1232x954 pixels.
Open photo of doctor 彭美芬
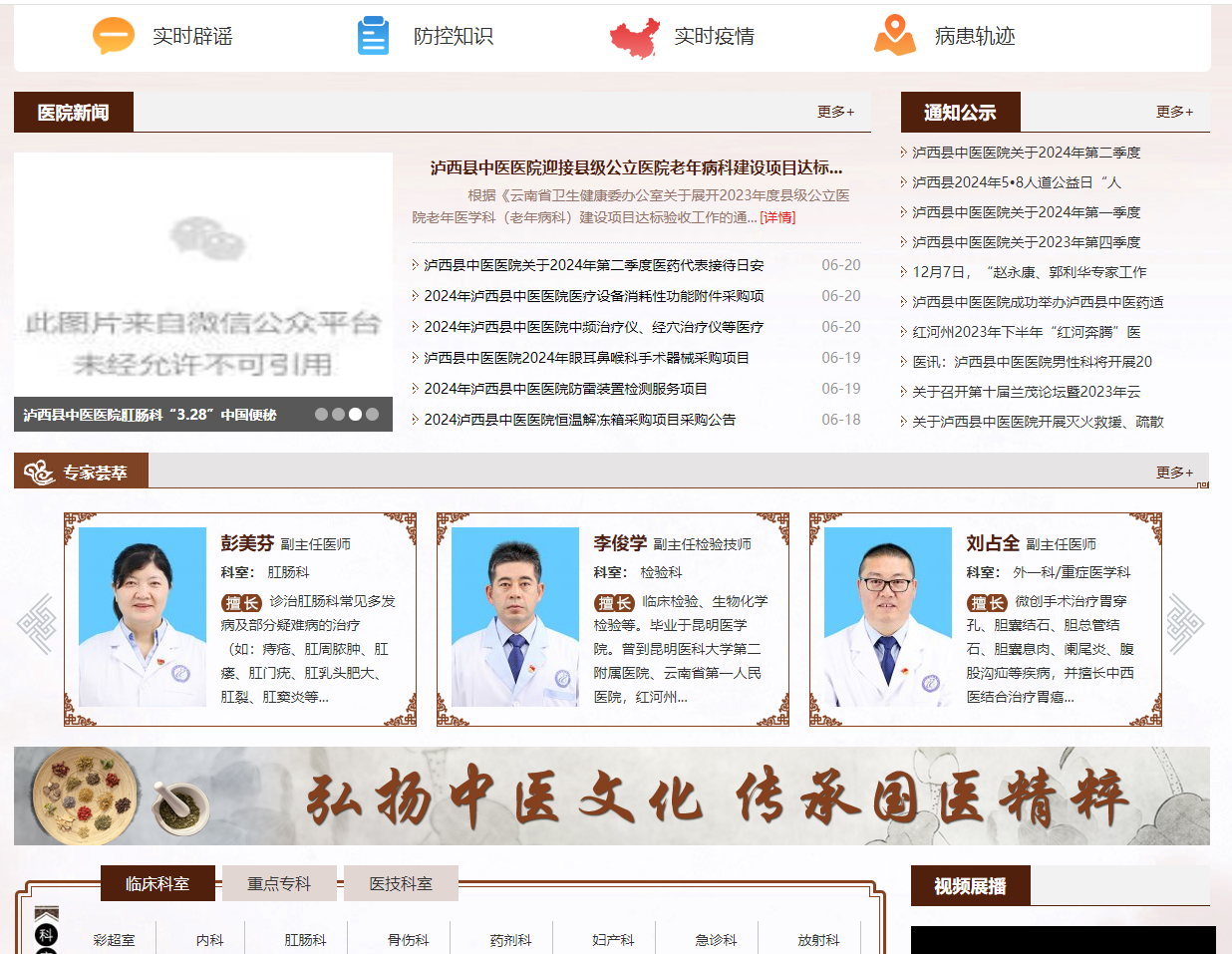click(x=143, y=617)
